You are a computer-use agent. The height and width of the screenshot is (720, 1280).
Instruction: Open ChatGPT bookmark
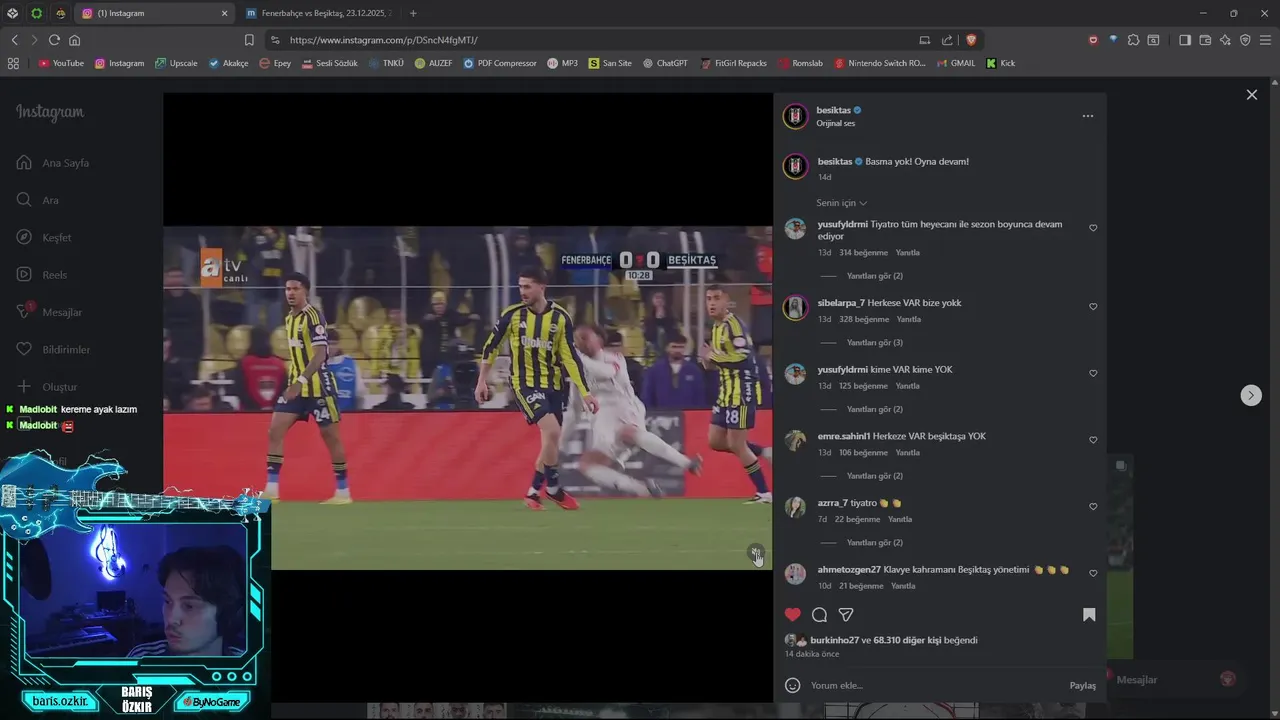coord(665,63)
